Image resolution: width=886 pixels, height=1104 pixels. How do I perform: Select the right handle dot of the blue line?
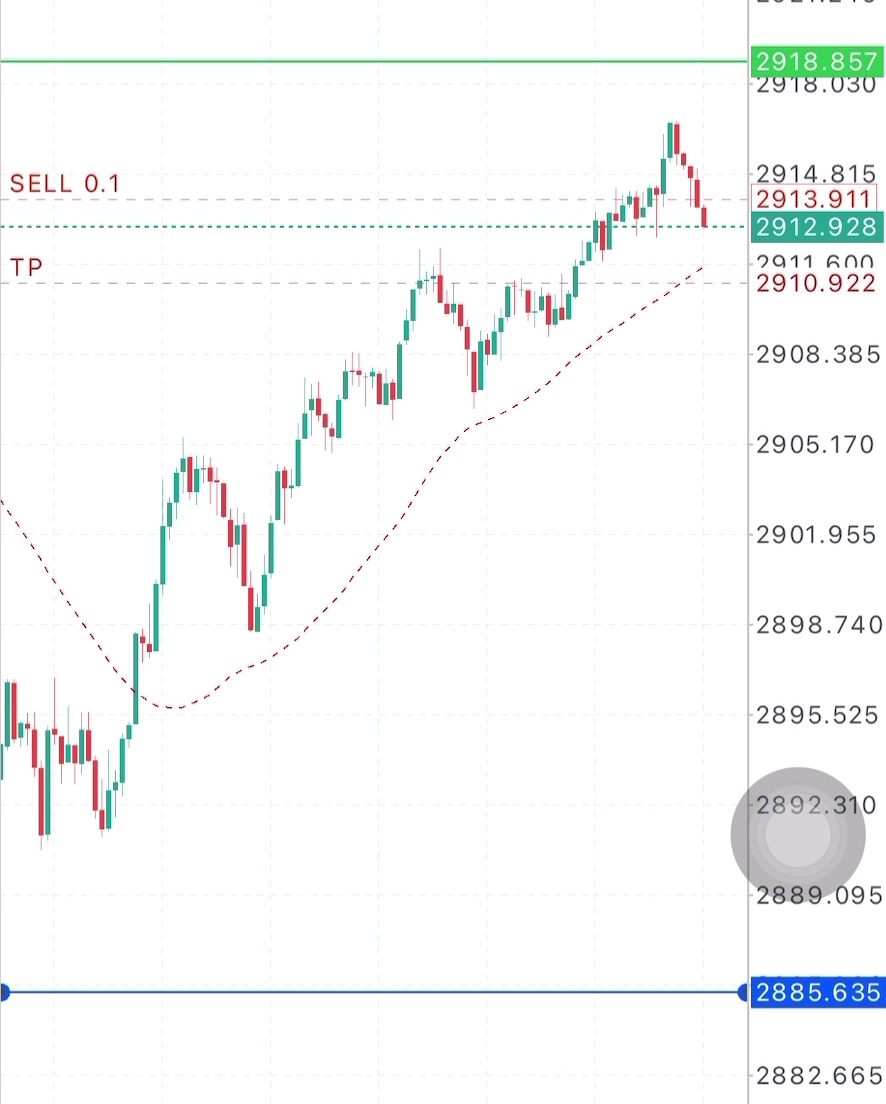(x=743, y=992)
